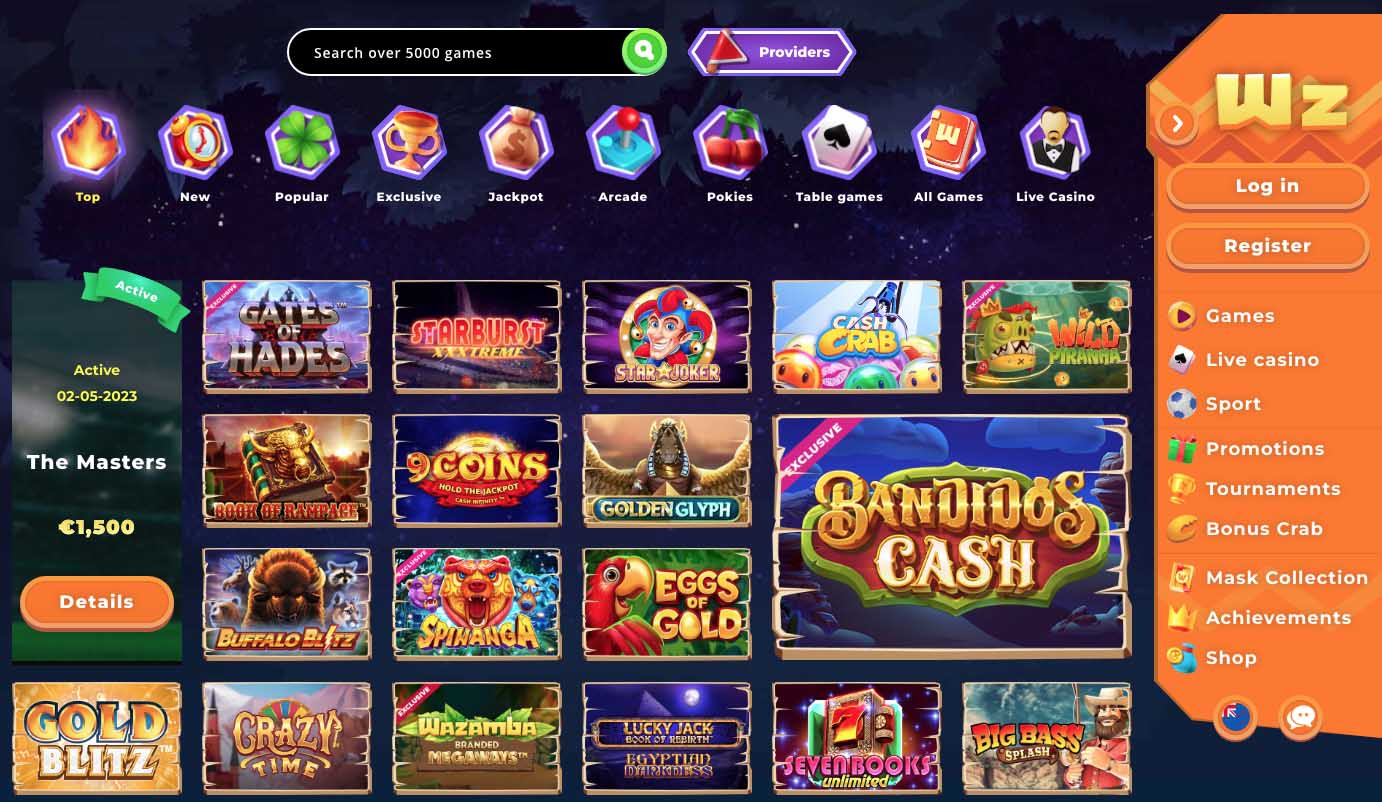This screenshot has width=1382, height=802.
Task: Change language via the flag icon
Action: coord(1236,717)
